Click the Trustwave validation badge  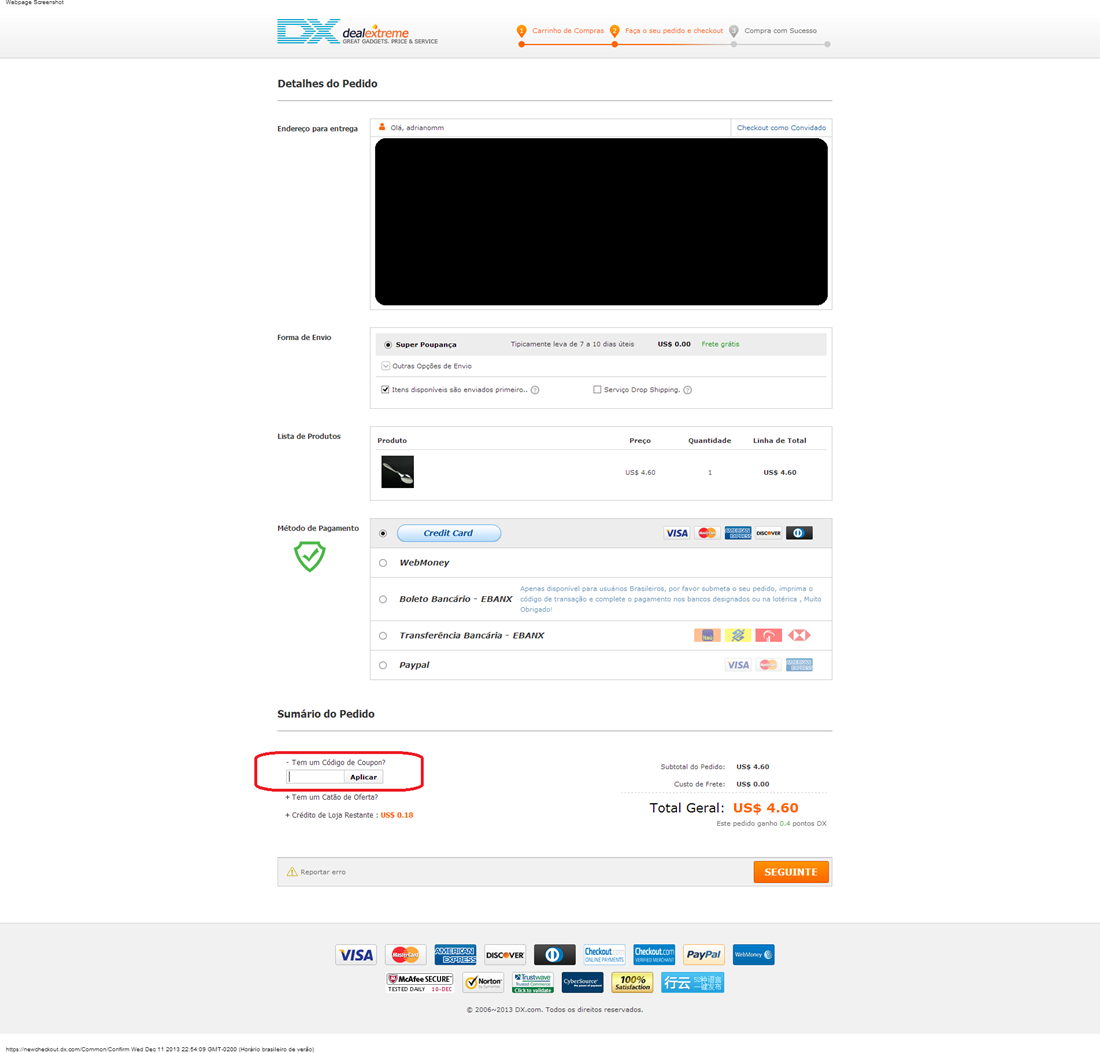(x=533, y=983)
